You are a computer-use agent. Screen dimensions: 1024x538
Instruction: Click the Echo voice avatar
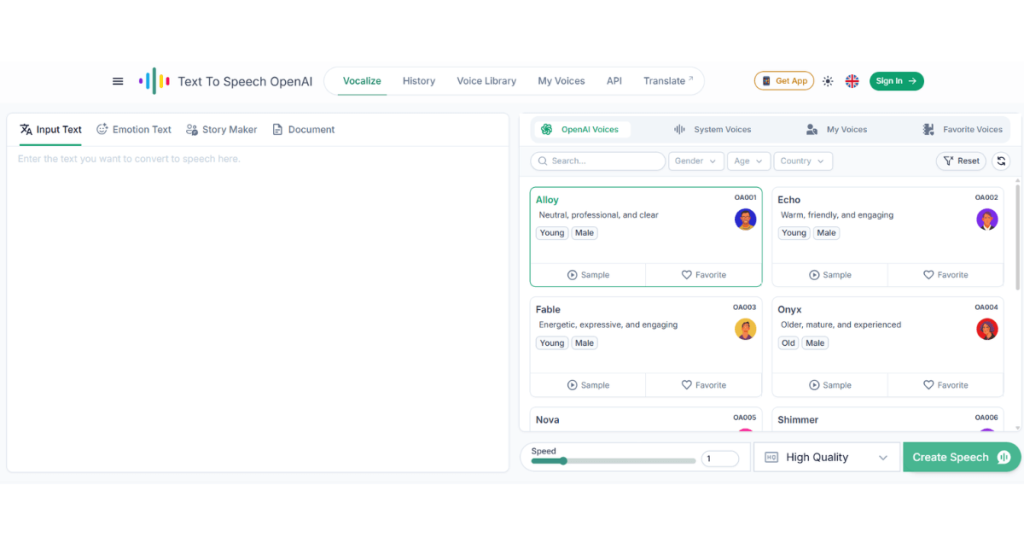(x=987, y=219)
